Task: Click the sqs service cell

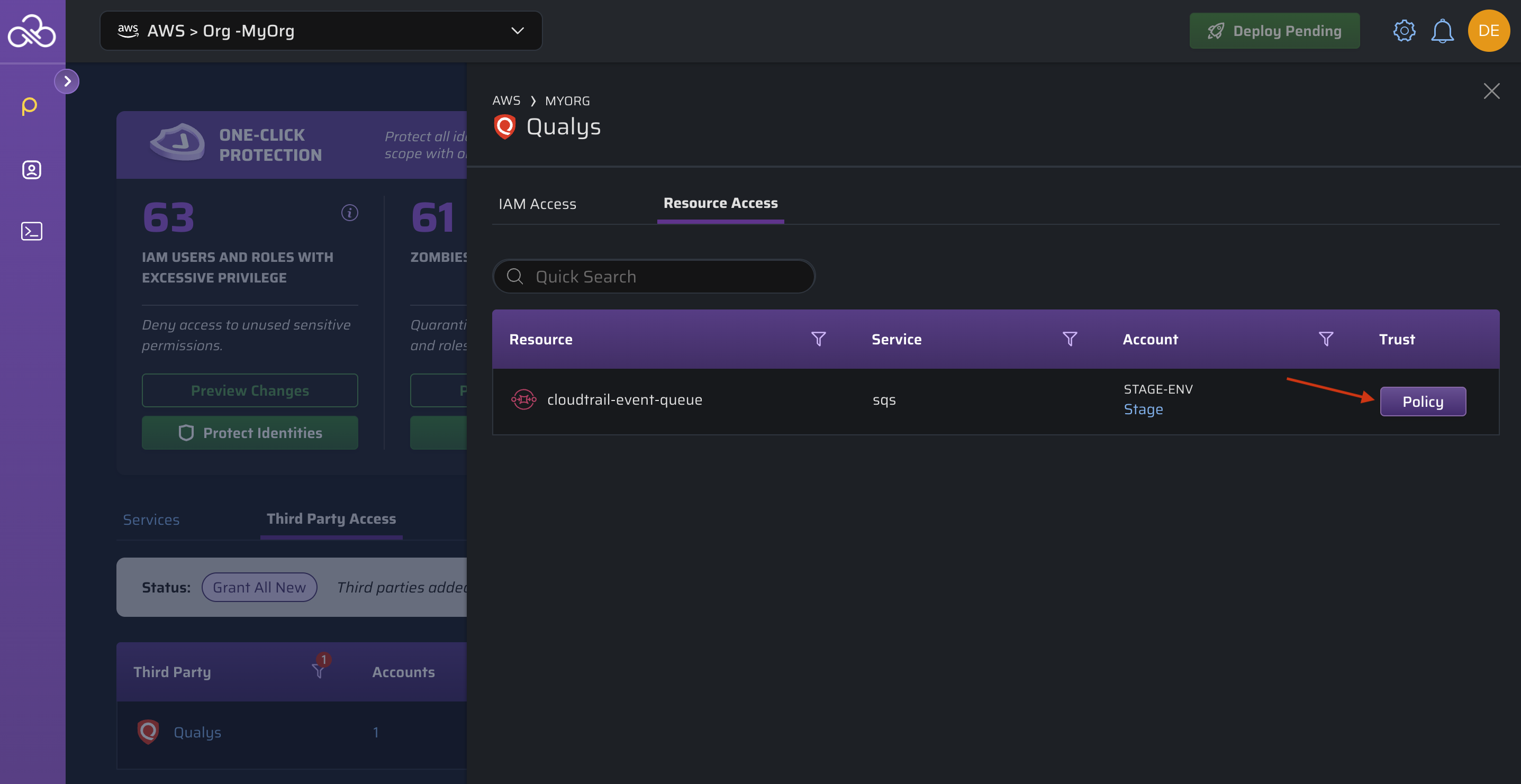Action: pos(884,400)
